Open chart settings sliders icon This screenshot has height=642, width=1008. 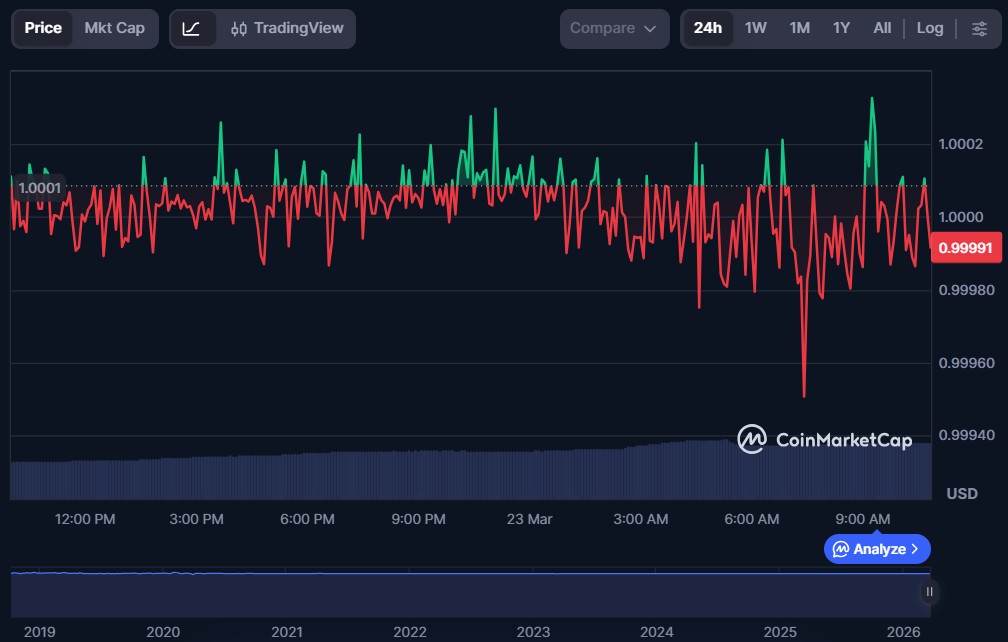tap(979, 29)
